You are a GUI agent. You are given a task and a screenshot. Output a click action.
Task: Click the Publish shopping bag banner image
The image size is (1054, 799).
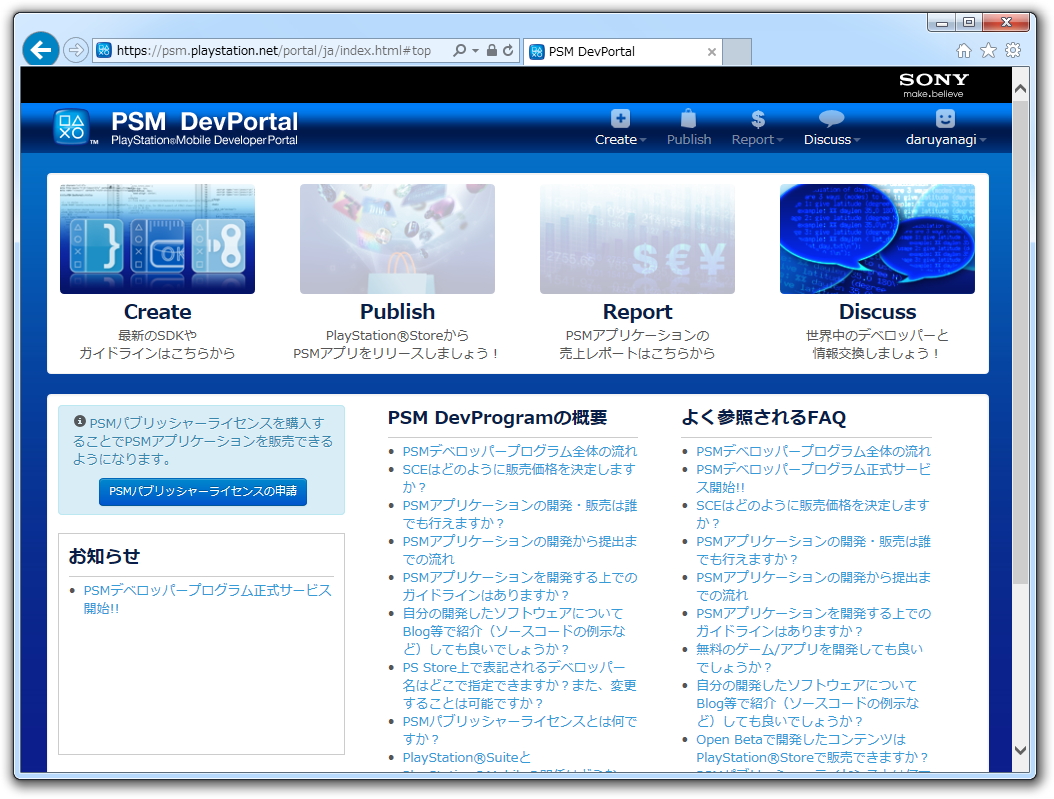(x=397, y=239)
